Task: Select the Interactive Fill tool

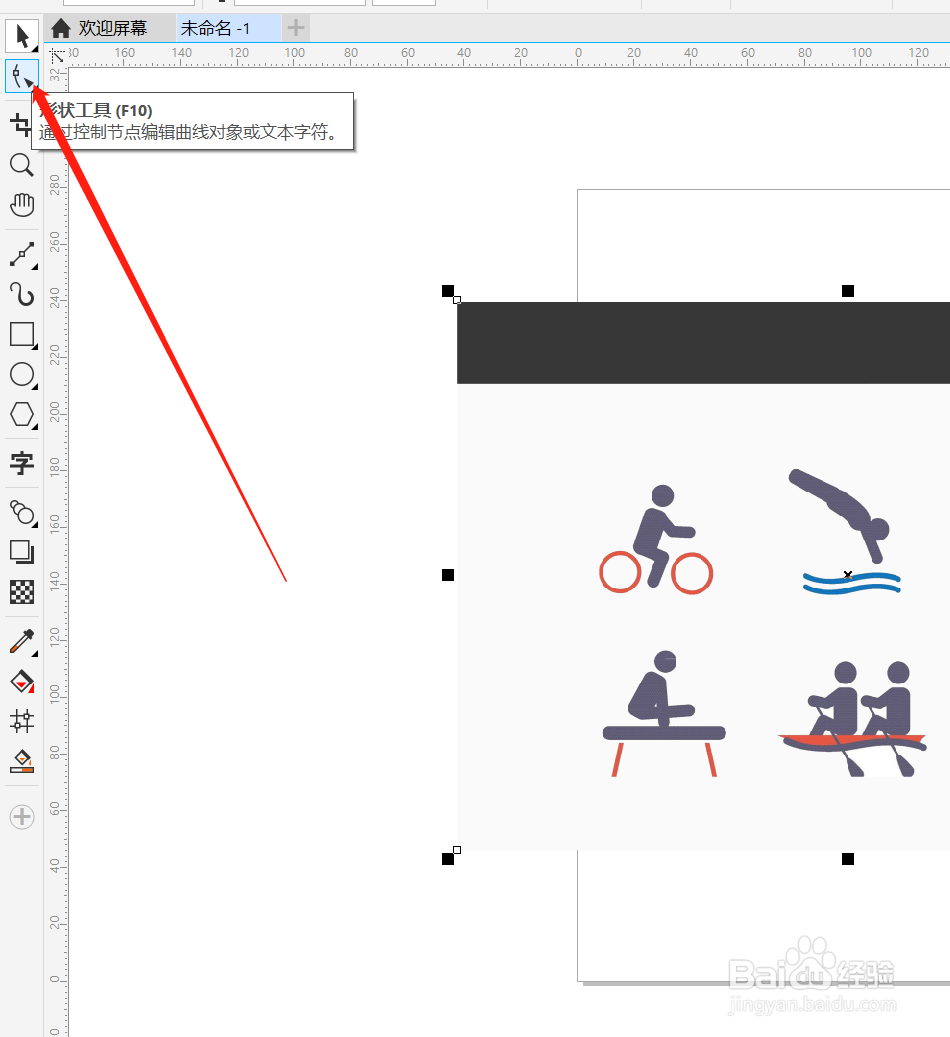Action: (x=22, y=681)
